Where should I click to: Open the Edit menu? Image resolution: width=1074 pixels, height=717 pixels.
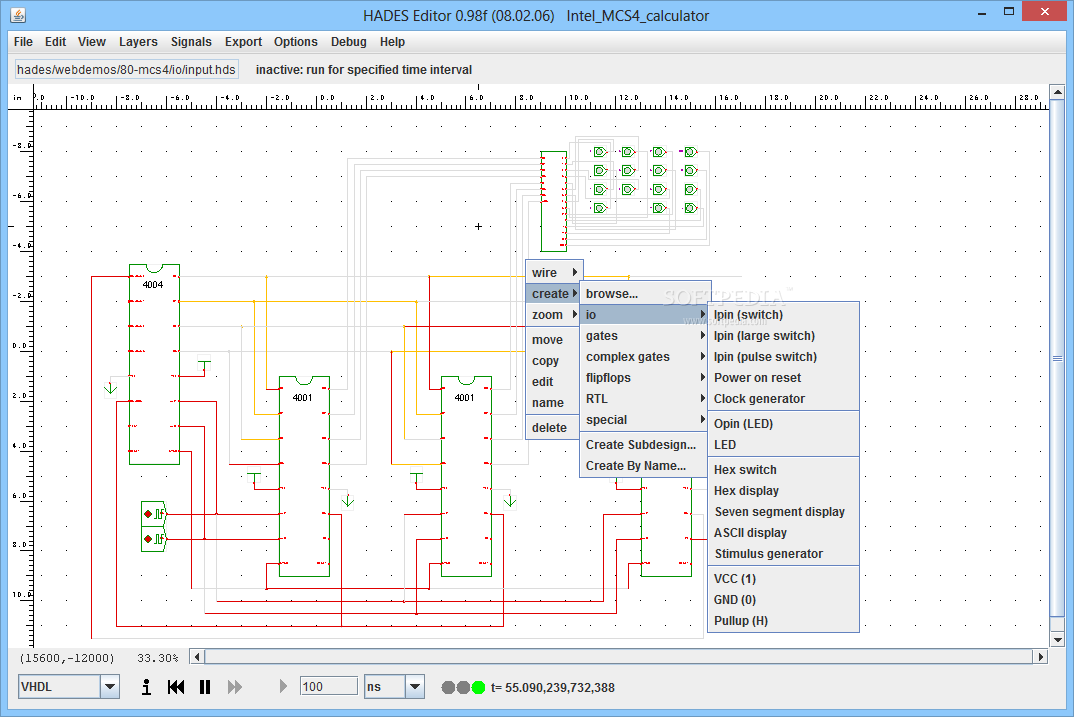55,42
